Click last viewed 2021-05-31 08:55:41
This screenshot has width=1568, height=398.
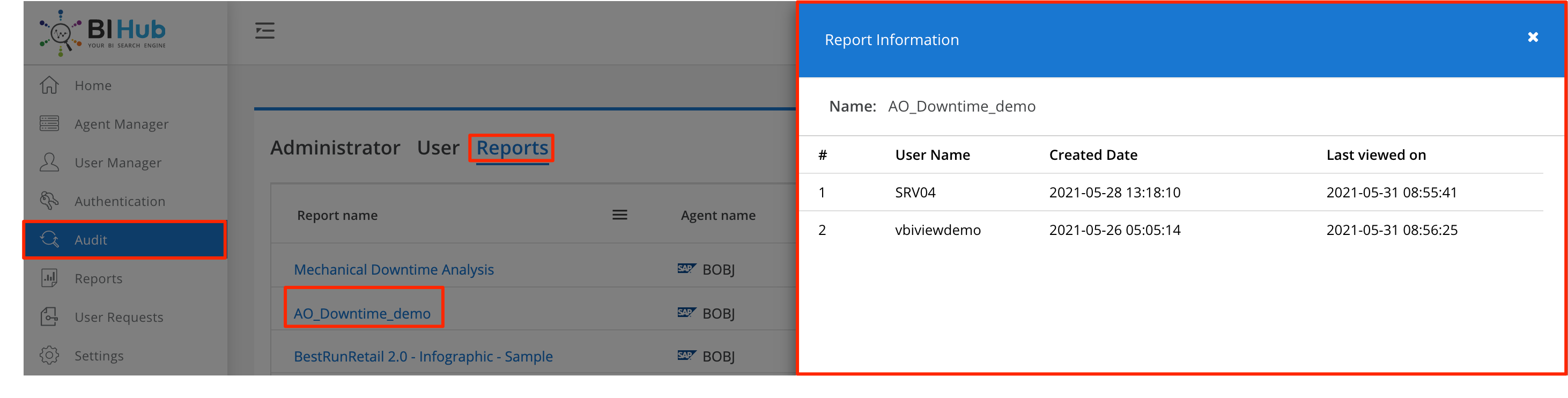pyautogui.click(x=1392, y=193)
